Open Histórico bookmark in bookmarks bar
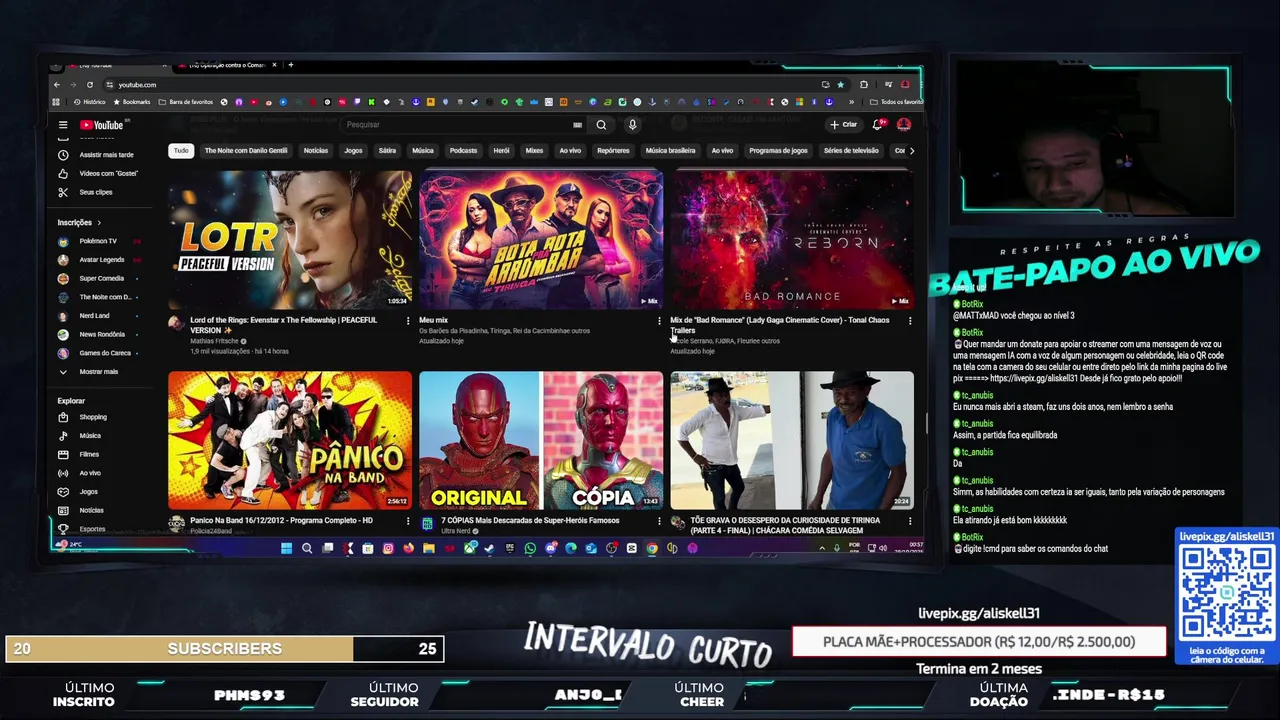1280x720 pixels. tap(90, 102)
